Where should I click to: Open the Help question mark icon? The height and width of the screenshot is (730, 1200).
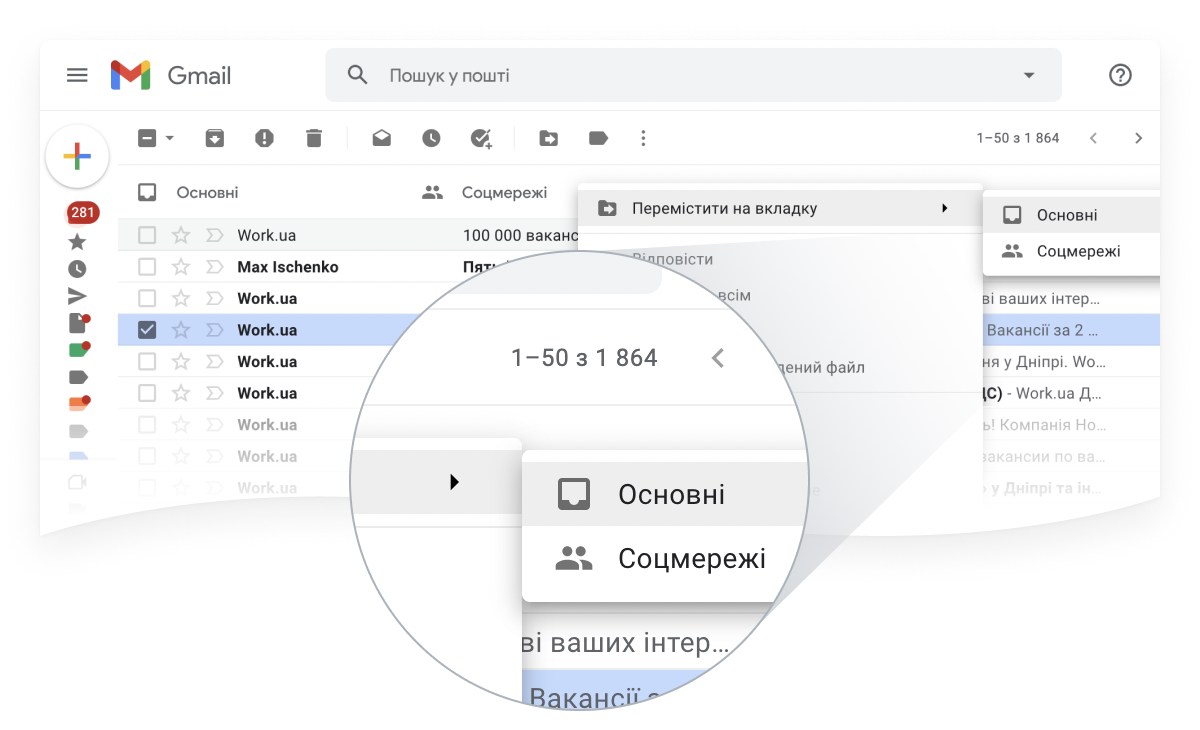pyautogui.click(x=1121, y=75)
